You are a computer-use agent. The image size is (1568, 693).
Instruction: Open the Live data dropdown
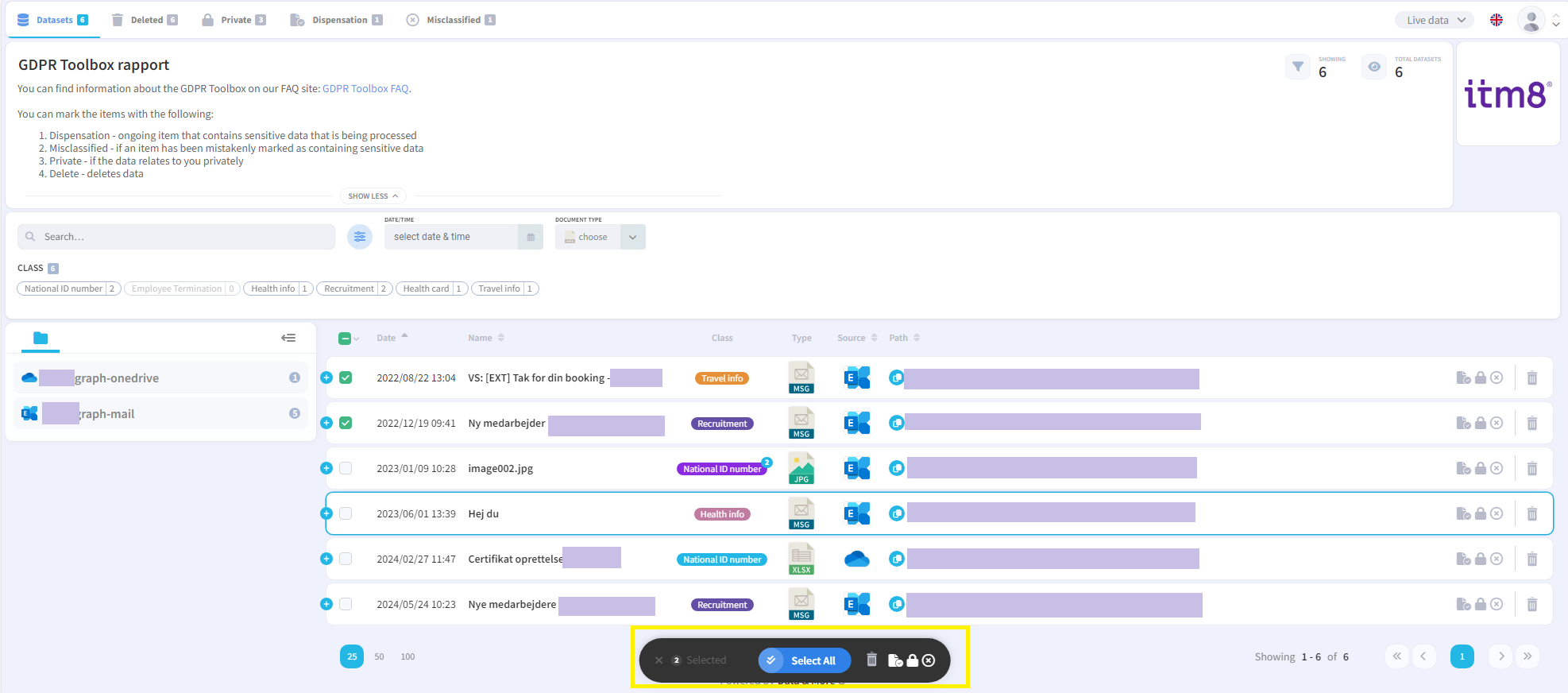pyautogui.click(x=1435, y=20)
